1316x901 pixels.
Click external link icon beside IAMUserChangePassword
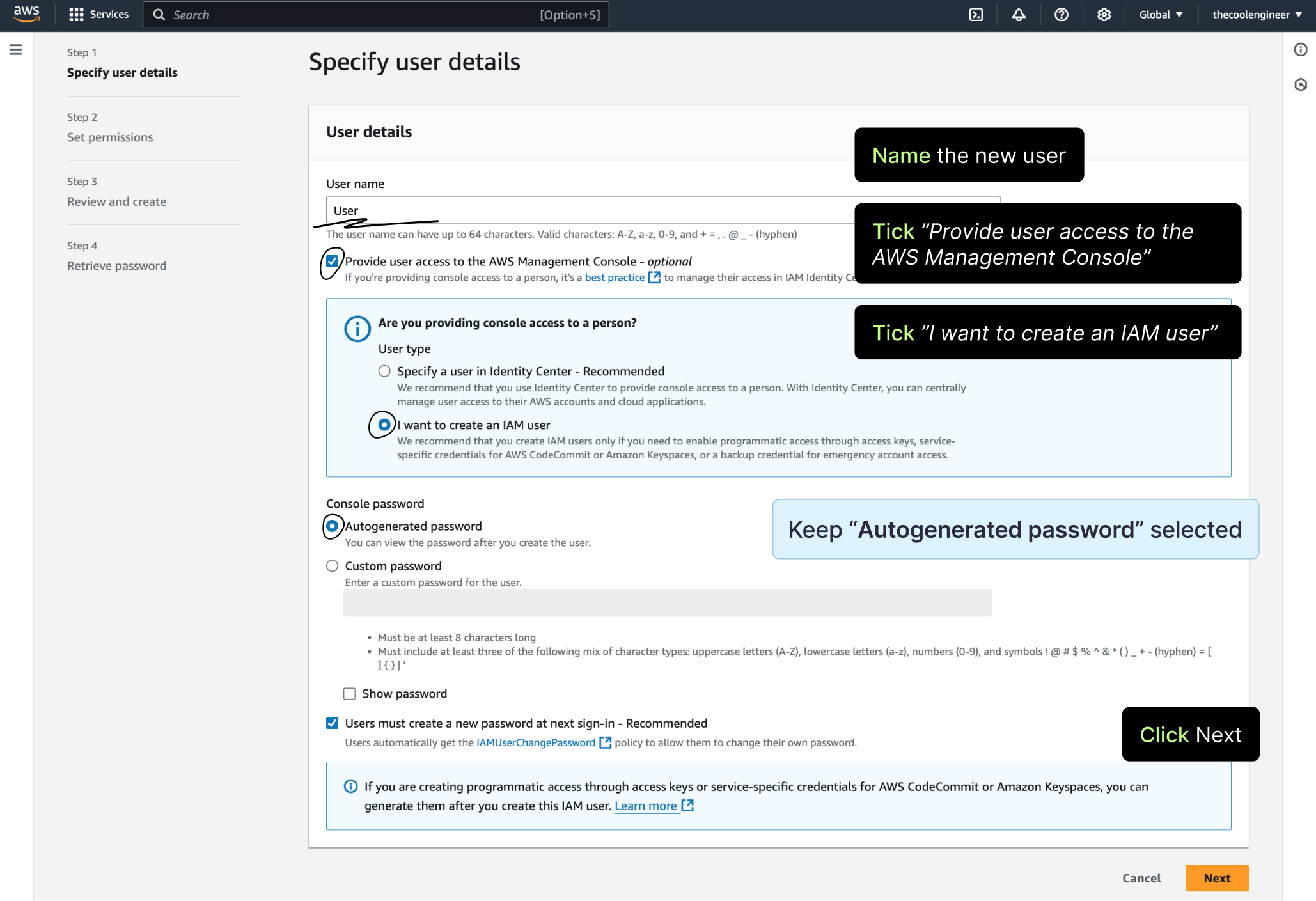pos(605,742)
